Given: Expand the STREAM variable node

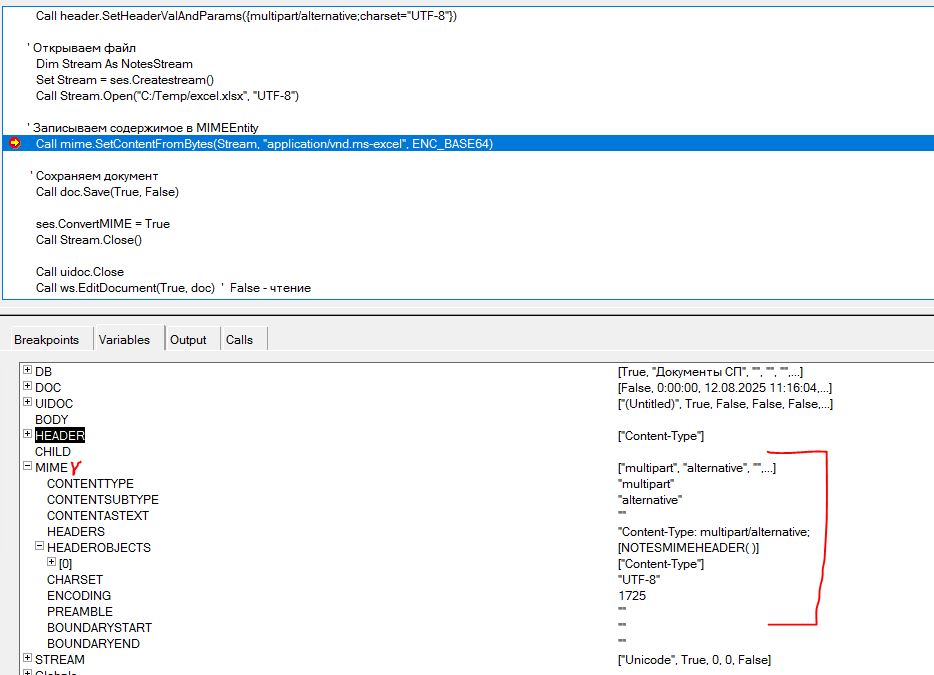Looking at the screenshot, I should click(28, 659).
